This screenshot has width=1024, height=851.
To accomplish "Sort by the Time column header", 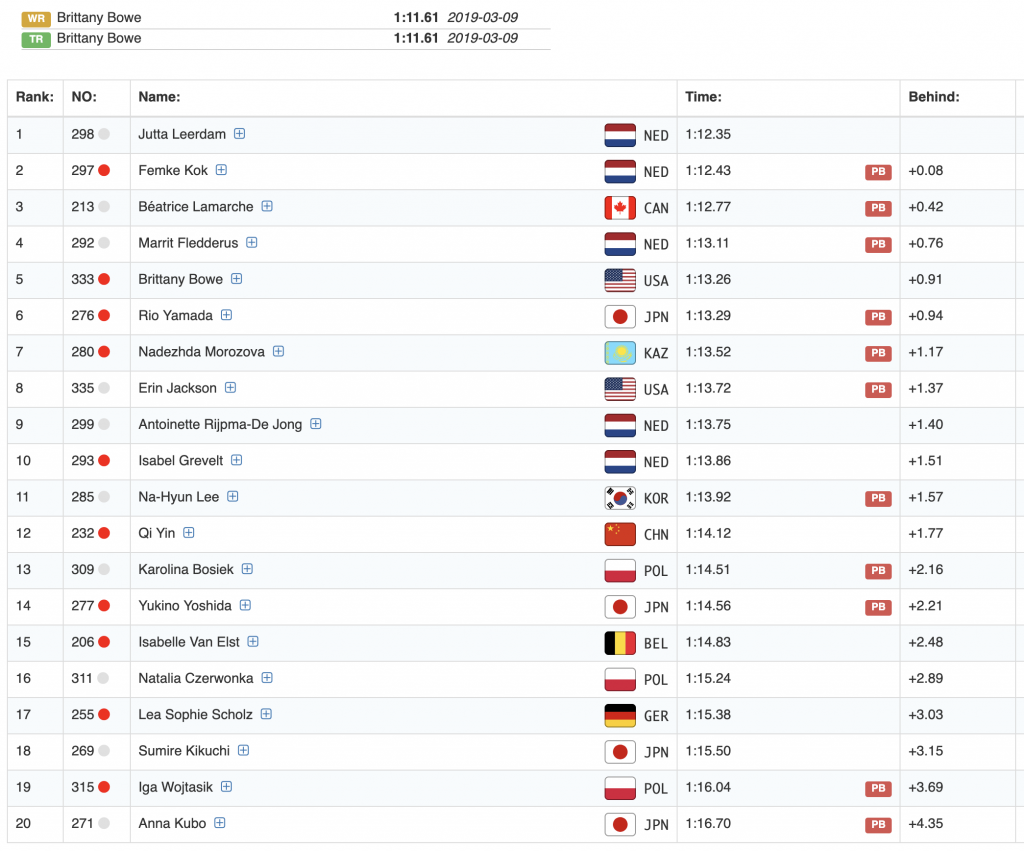I will [x=703, y=97].
